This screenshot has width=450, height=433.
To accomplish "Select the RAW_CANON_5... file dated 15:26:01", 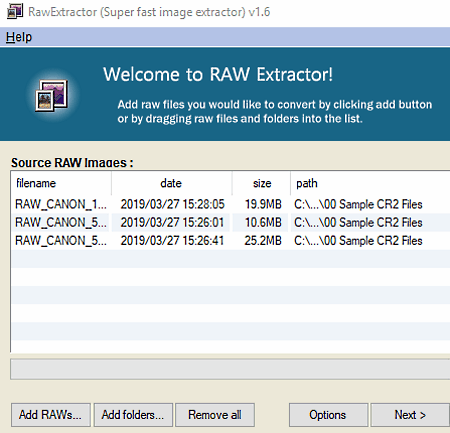I will [x=231, y=222].
